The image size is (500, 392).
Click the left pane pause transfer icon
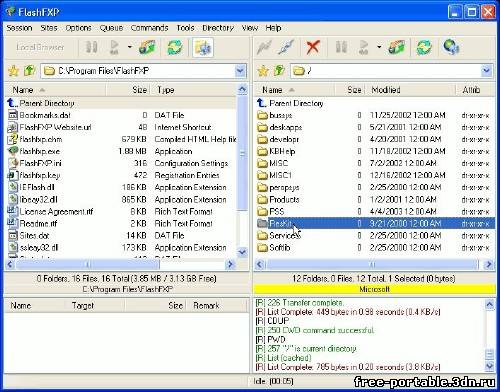91,47
